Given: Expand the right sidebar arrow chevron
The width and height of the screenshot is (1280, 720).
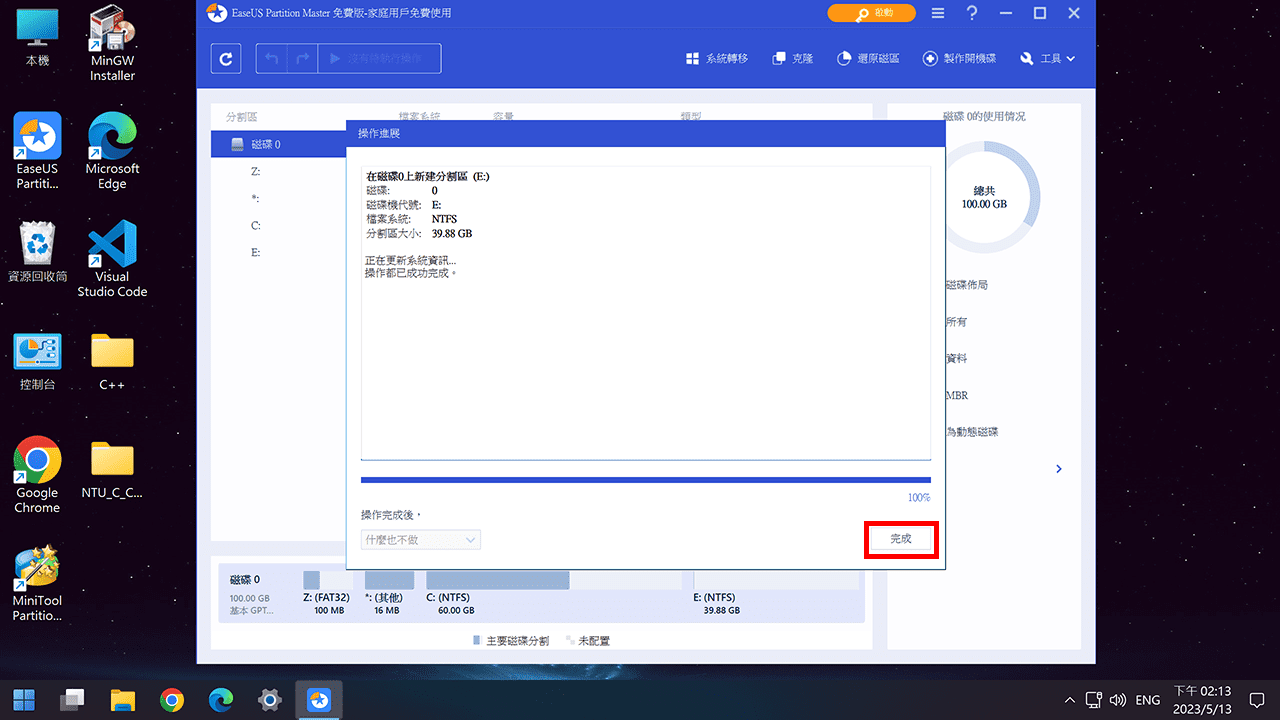Looking at the screenshot, I should tap(1058, 468).
